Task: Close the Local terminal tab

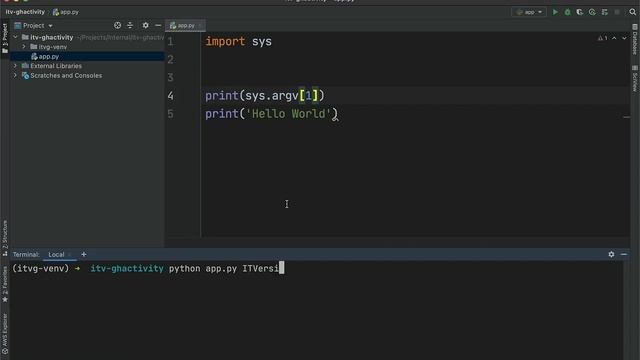Action: (x=70, y=254)
